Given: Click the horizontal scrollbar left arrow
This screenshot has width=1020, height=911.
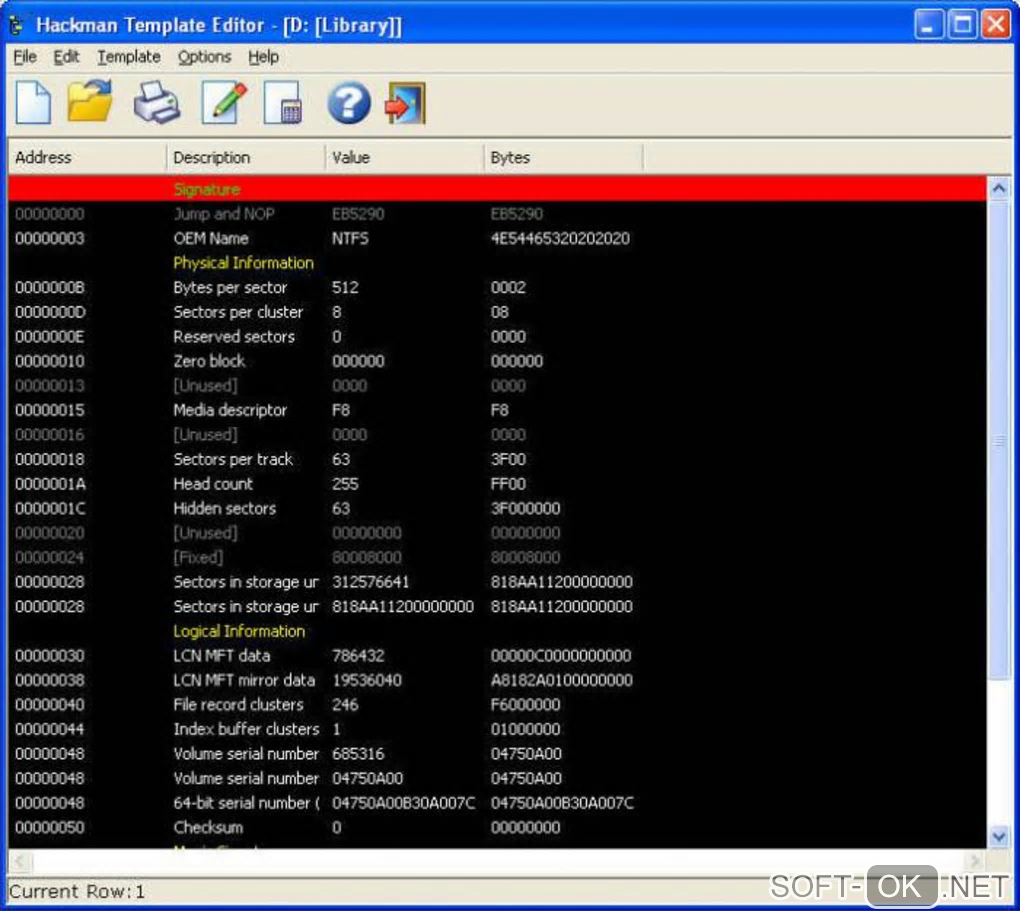Looking at the screenshot, I should click(x=20, y=861).
